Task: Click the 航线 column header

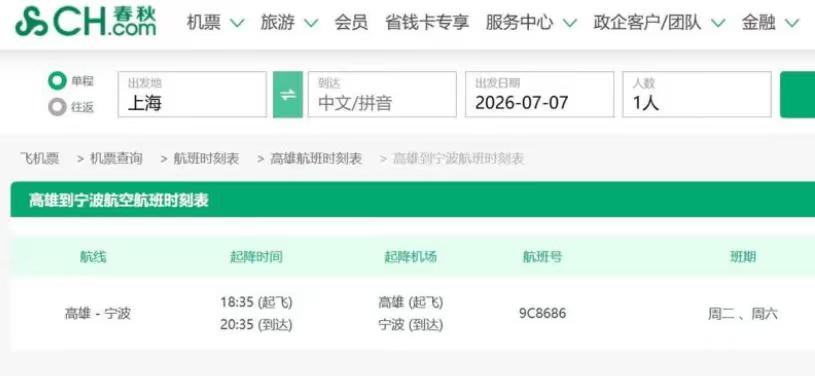Action: tap(93, 256)
